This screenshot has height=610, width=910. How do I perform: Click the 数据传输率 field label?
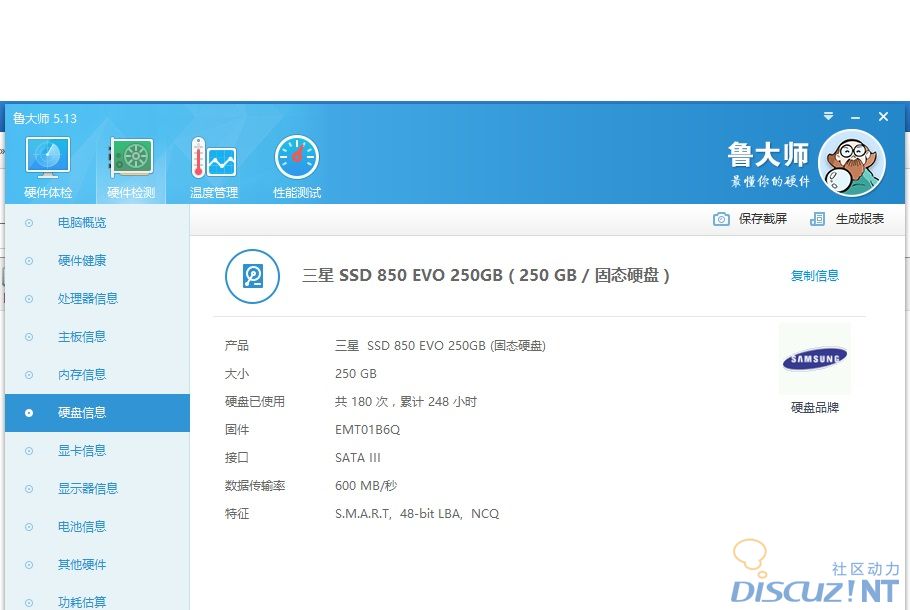tap(255, 486)
